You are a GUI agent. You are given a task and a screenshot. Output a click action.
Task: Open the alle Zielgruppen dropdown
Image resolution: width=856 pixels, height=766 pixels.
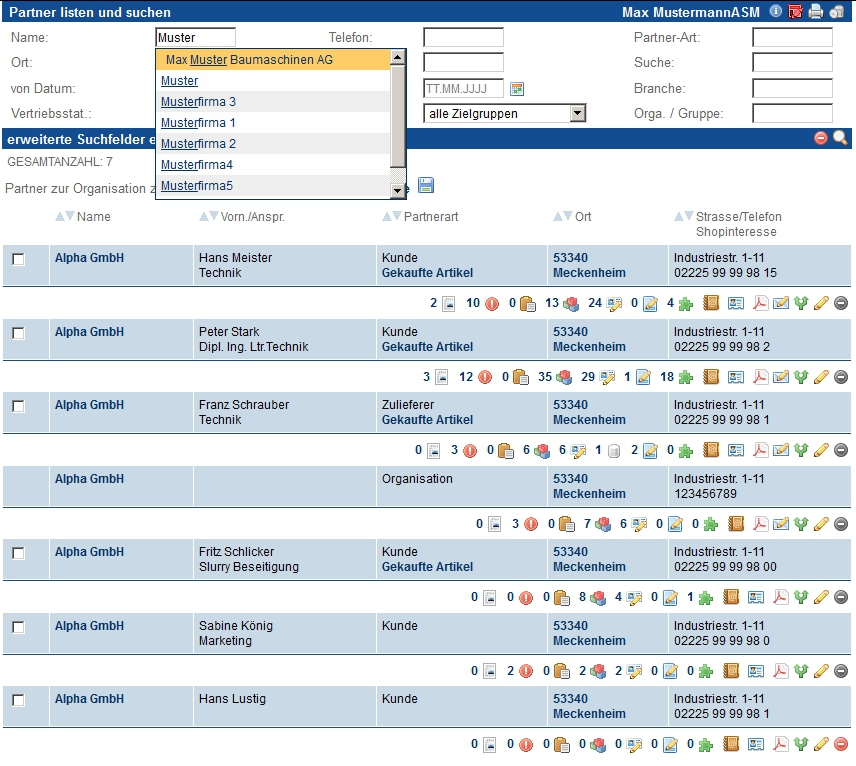pyautogui.click(x=577, y=113)
